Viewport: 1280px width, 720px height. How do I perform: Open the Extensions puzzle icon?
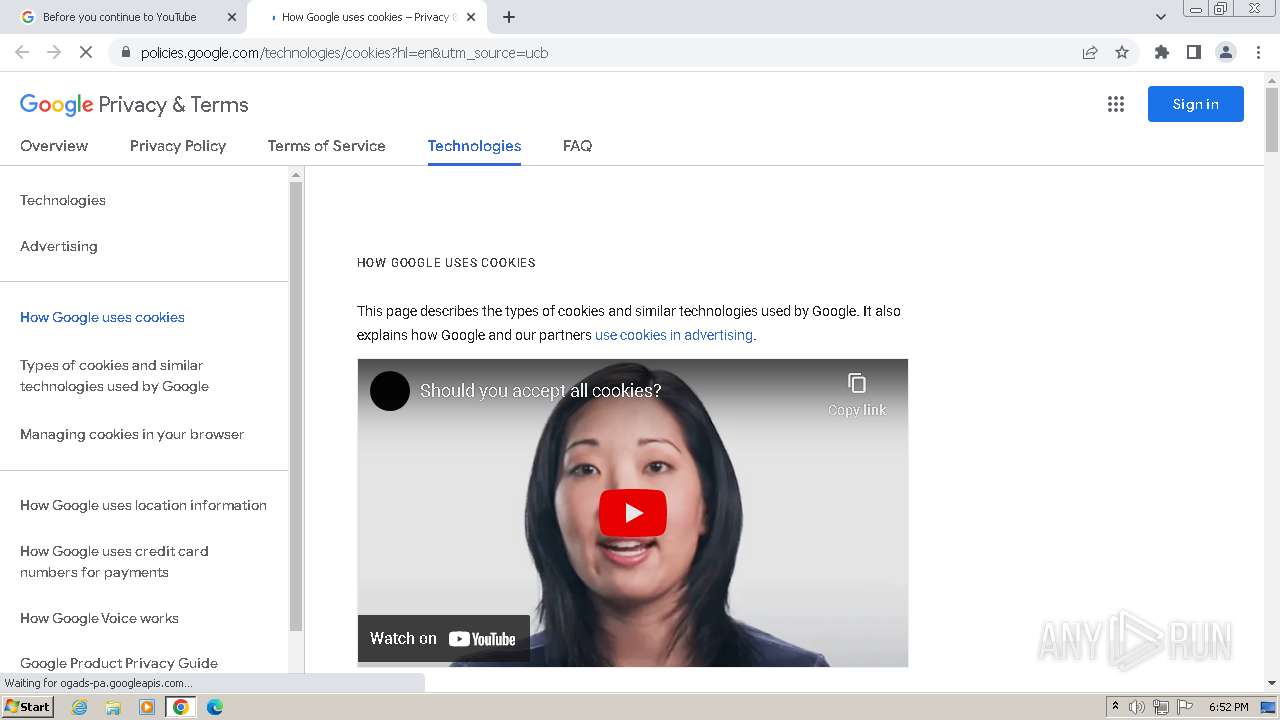point(1161,53)
